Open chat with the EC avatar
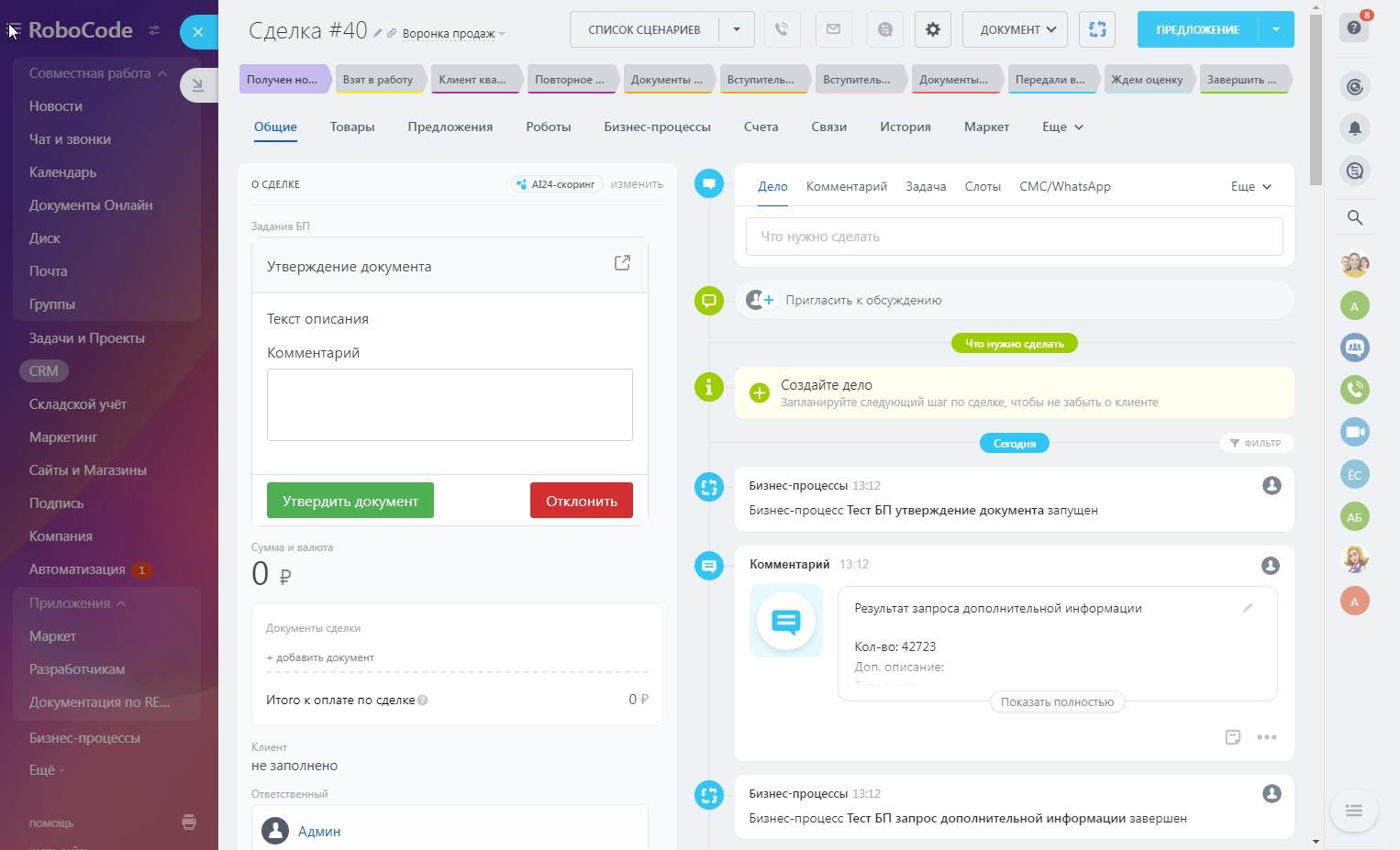This screenshot has width=1400, height=850. coord(1355,474)
